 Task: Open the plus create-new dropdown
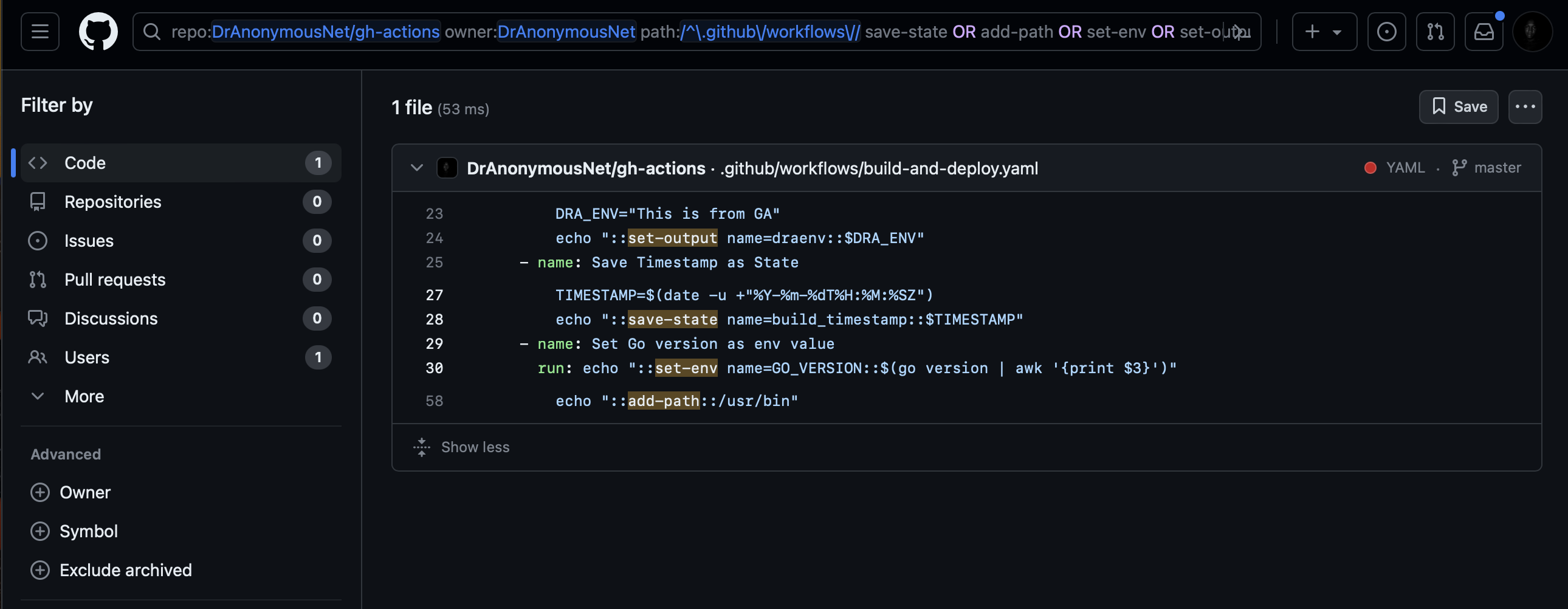pos(1323,32)
